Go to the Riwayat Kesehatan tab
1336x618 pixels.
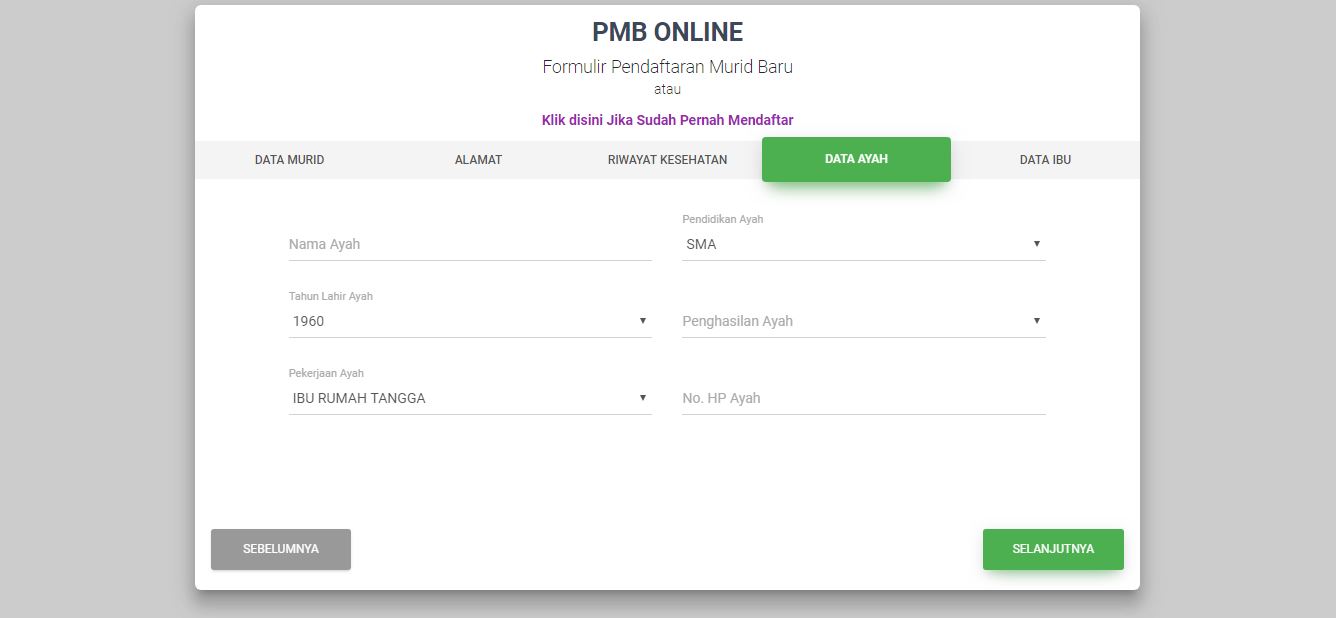(667, 160)
